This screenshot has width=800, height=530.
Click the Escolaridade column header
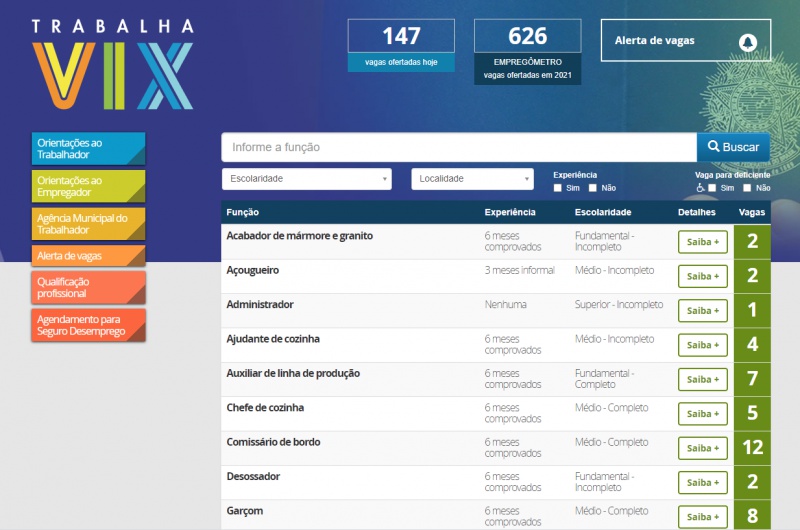pos(603,212)
